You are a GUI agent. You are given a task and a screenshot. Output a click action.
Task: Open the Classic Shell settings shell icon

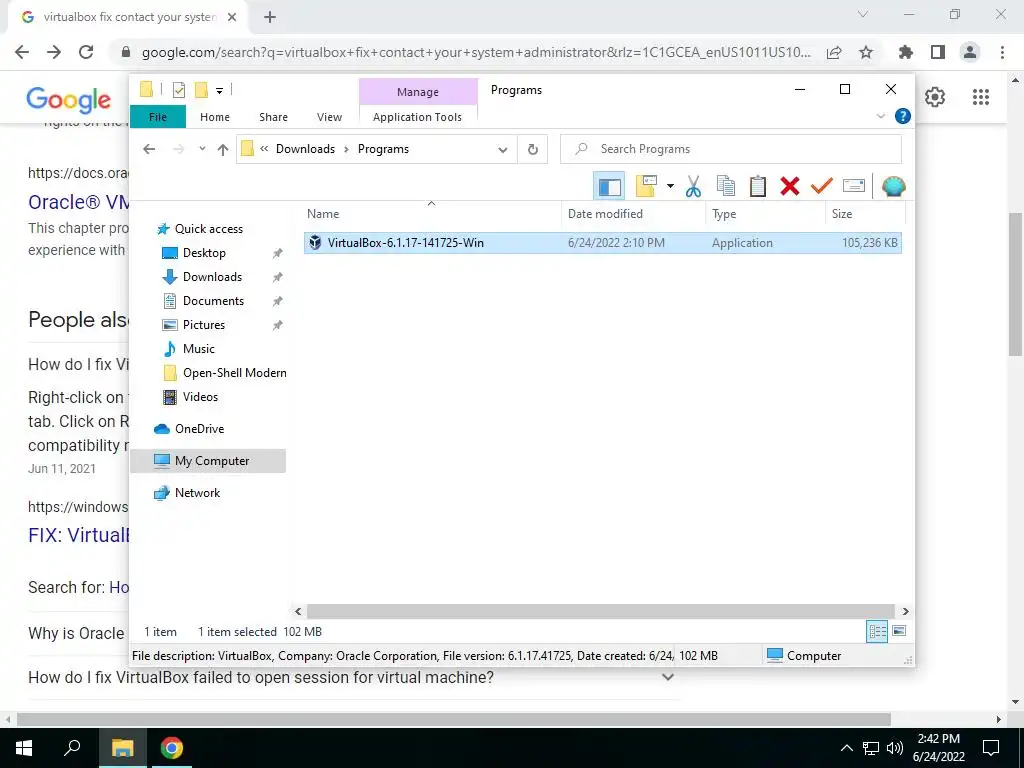(x=893, y=187)
